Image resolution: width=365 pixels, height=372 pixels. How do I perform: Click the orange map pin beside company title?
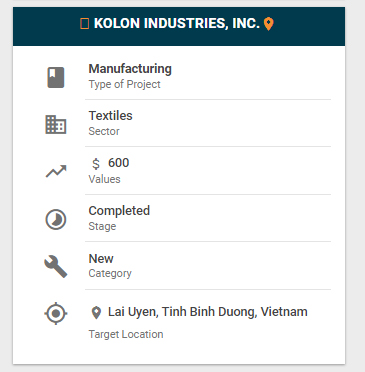tap(269, 24)
